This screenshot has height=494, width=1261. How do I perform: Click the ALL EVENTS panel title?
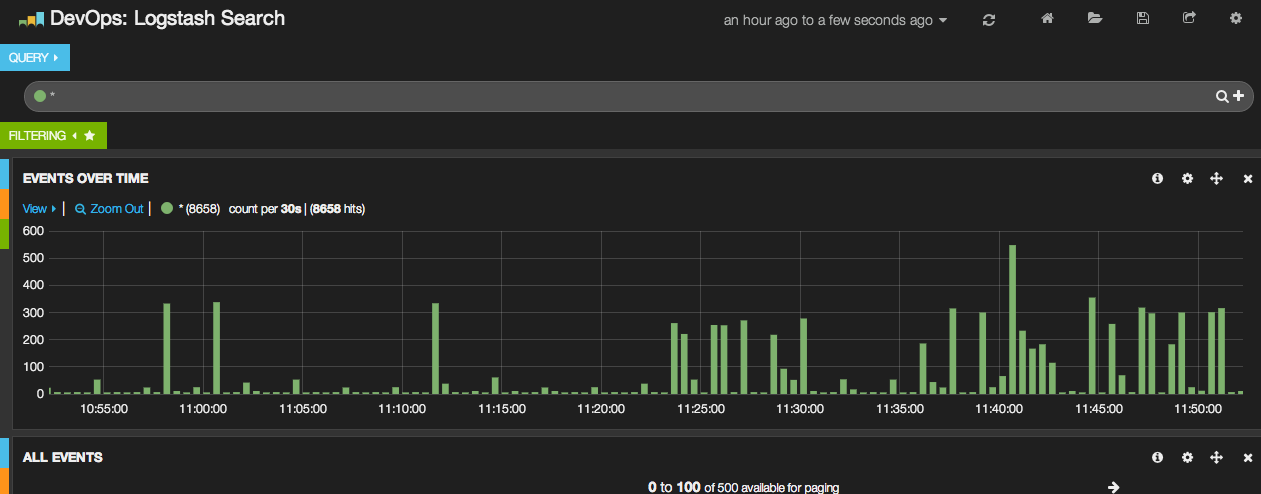[x=62, y=457]
